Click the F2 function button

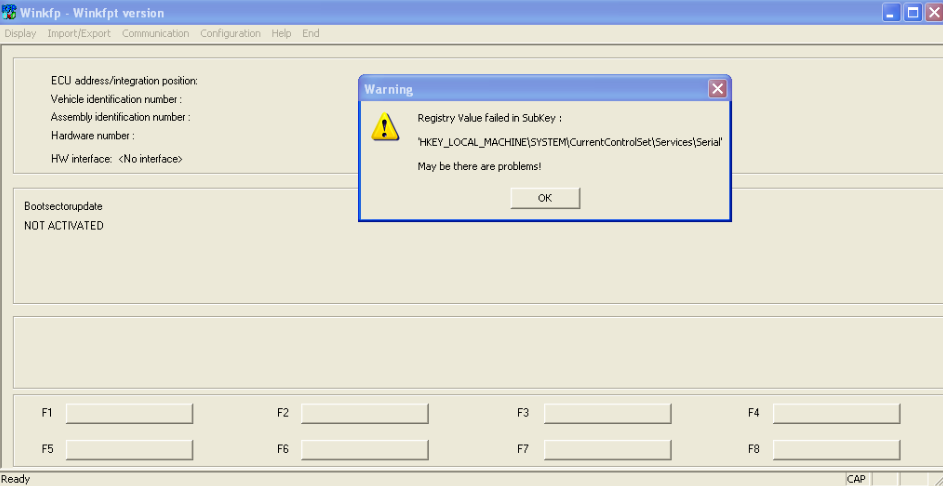click(x=364, y=413)
